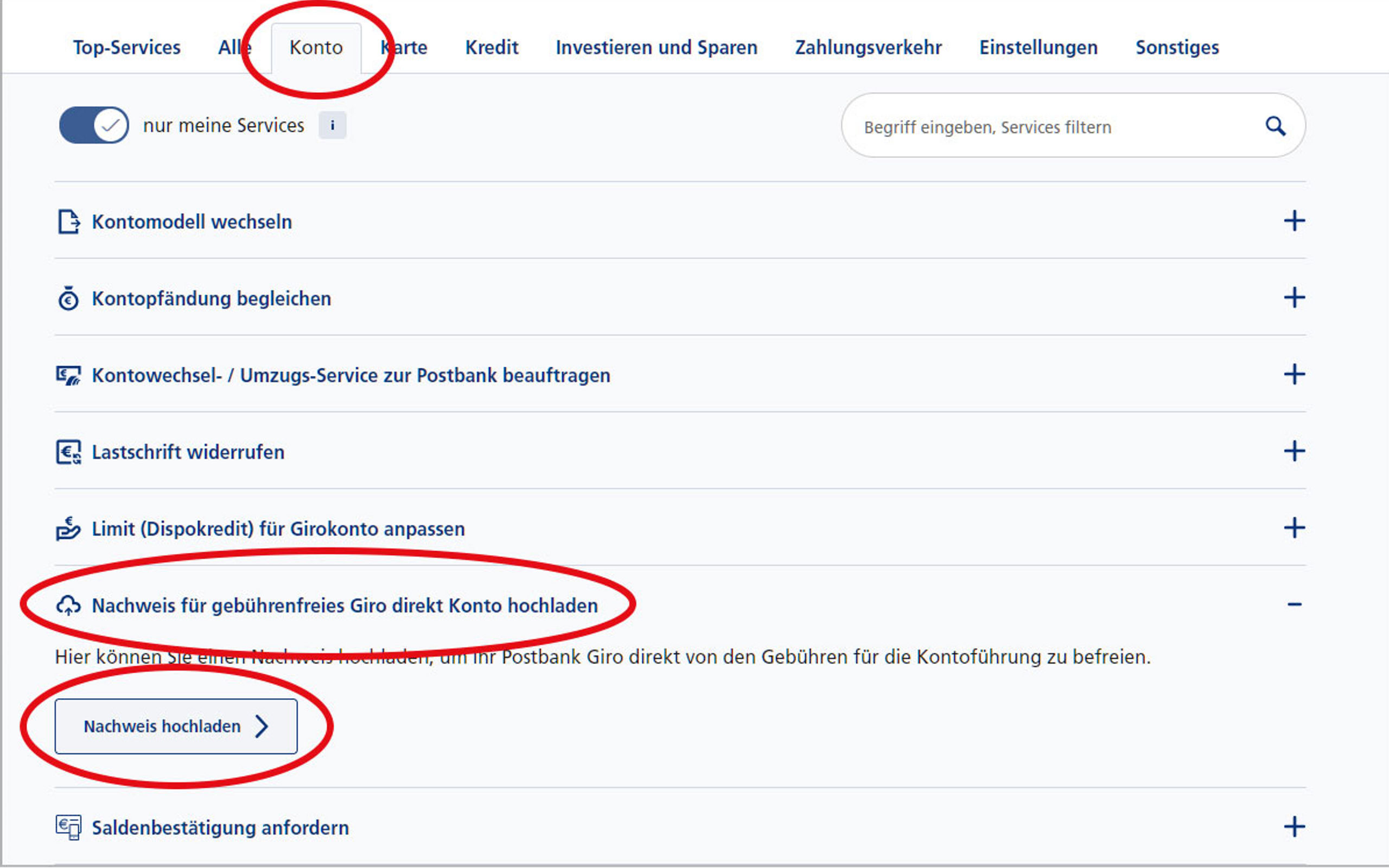Expand Lastschrift widerrufen with plus sign
The width and height of the screenshot is (1389, 868).
[1294, 451]
